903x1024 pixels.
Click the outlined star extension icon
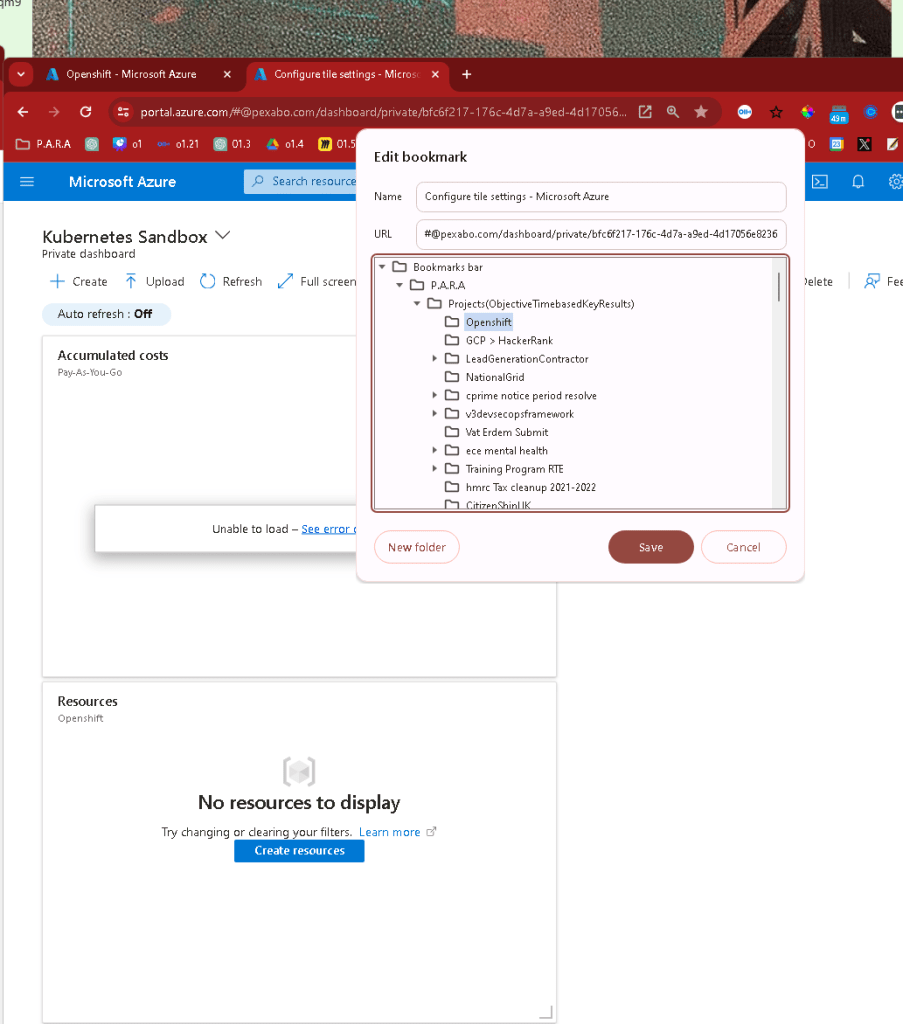(x=776, y=112)
